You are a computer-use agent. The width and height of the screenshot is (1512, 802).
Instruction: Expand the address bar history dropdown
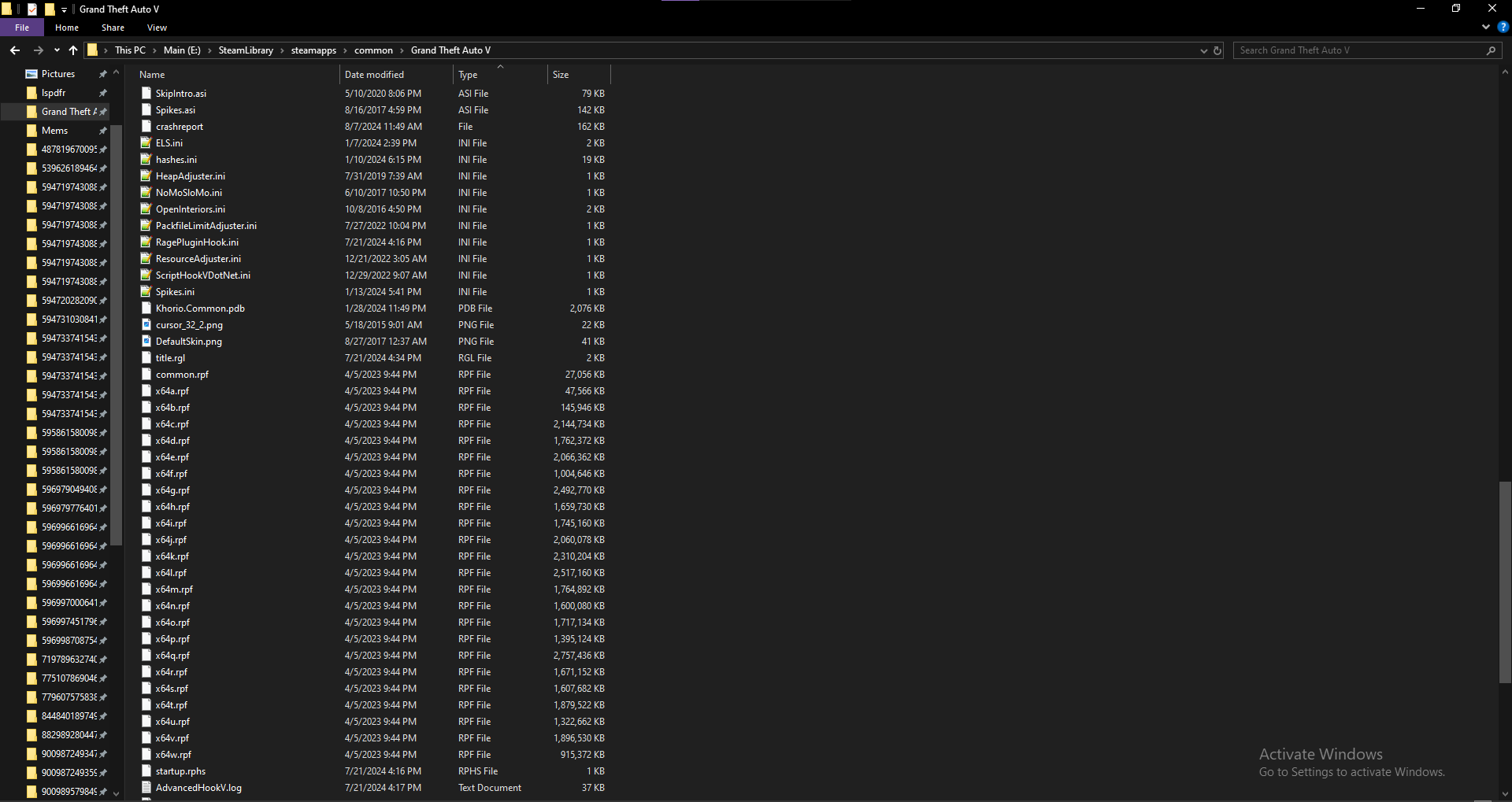point(1203,50)
